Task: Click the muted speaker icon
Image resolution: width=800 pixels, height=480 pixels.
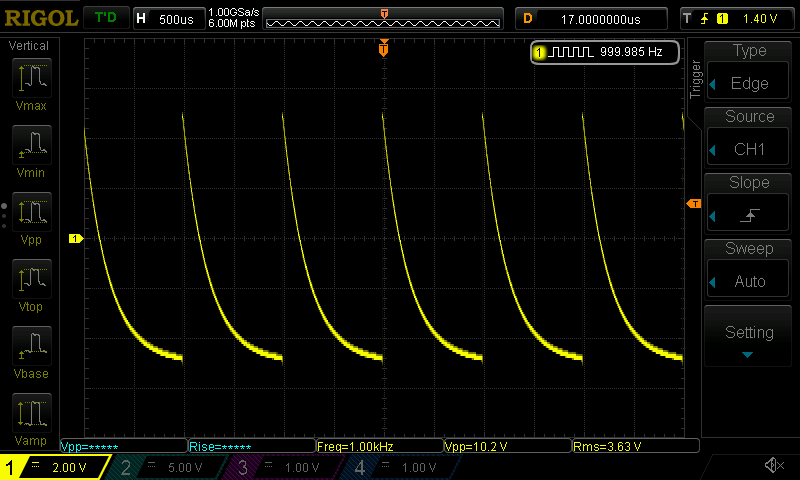Action: [x=774, y=465]
